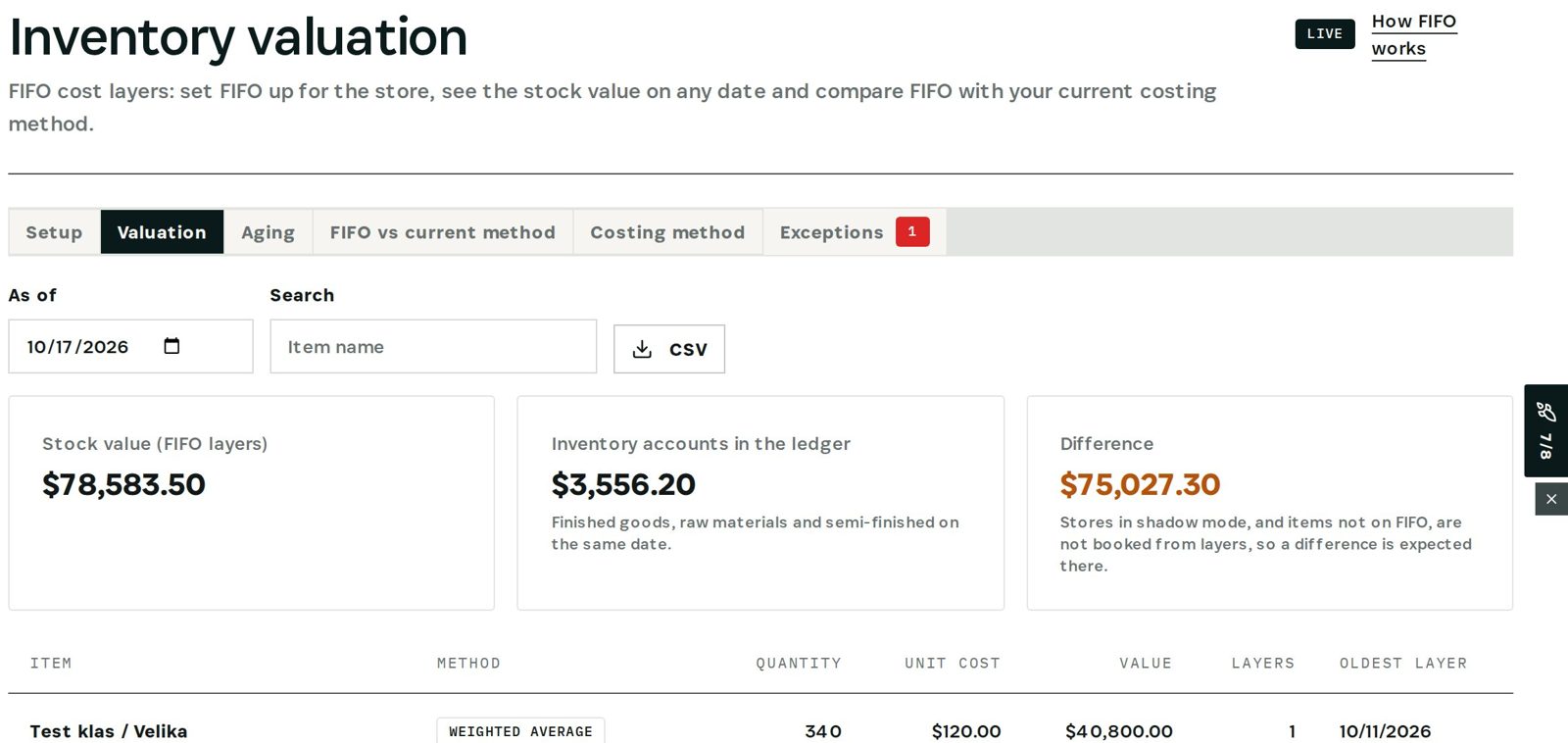Go to the FIFO vs current method tab
This screenshot has height=743, width=1568.
coord(443,232)
